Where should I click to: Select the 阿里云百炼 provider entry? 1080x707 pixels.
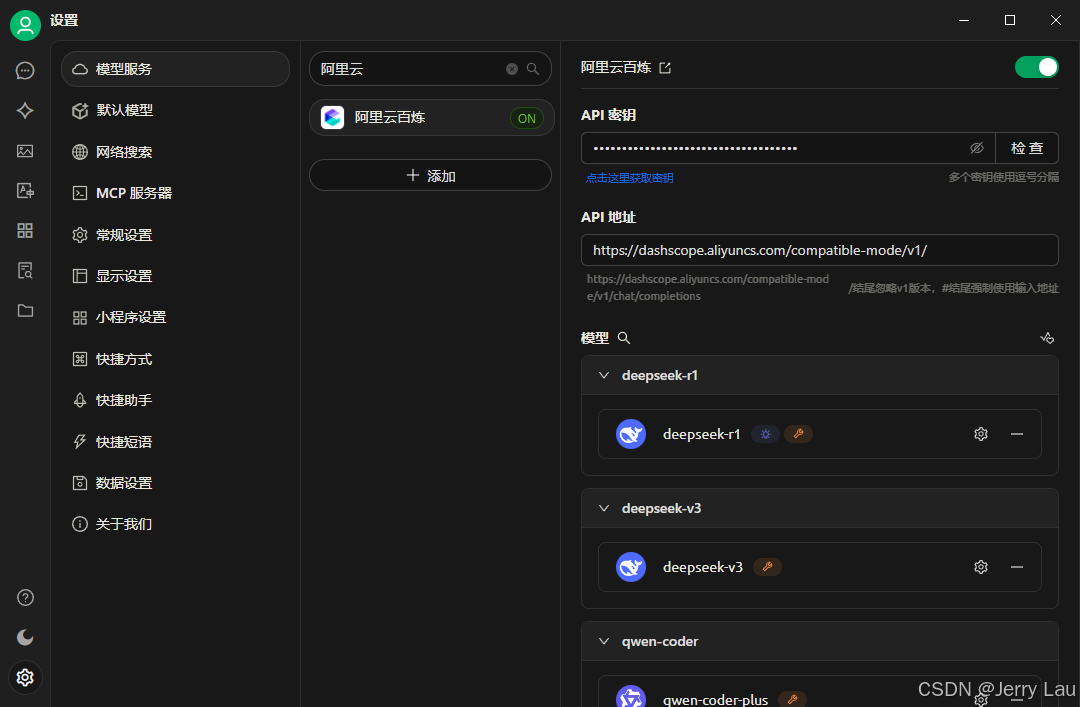[431, 118]
